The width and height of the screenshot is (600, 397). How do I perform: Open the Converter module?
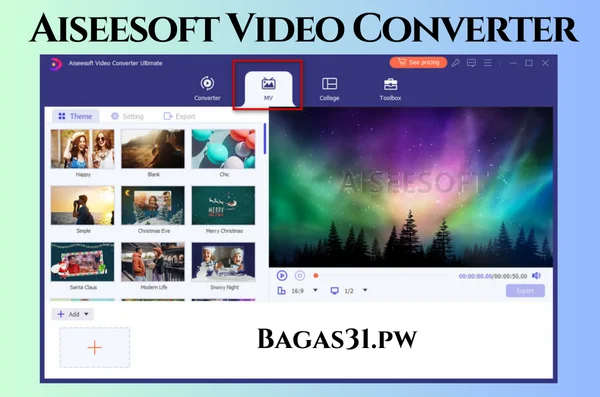(207, 88)
